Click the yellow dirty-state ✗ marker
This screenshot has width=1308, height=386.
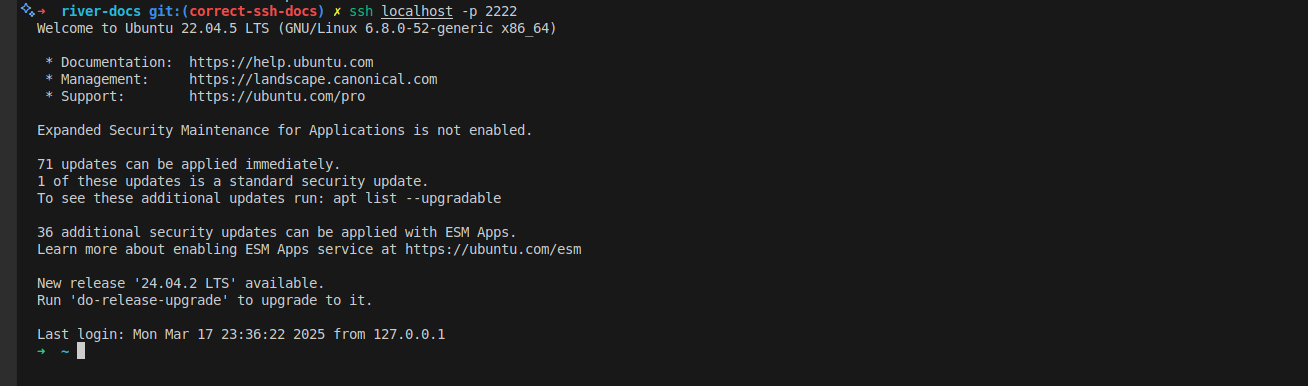tap(337, 11)
